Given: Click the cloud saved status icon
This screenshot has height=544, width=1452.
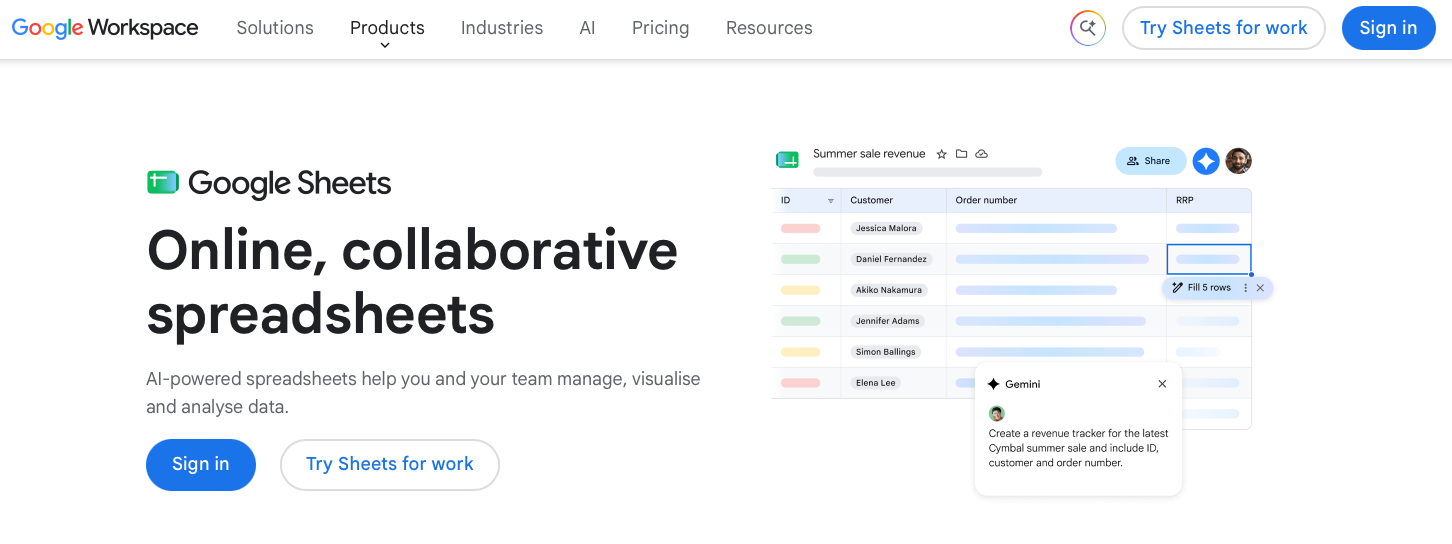Looking at the screenshot, I should (982, 154).
